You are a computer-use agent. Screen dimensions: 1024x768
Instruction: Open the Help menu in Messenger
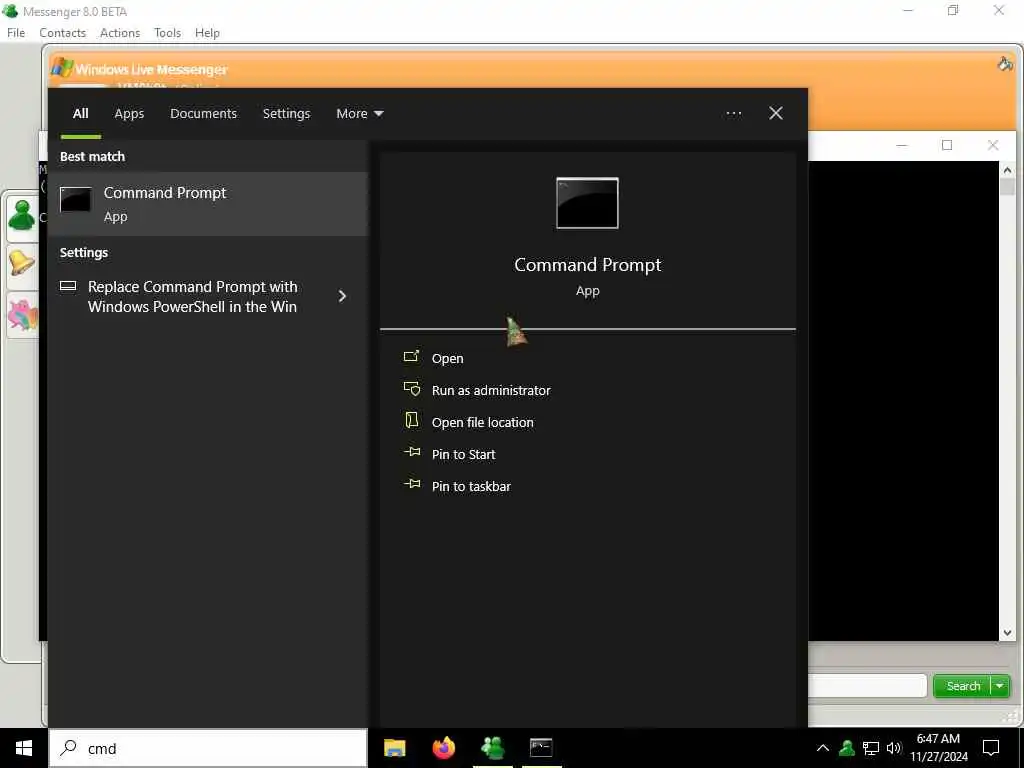tap(207, 33)
